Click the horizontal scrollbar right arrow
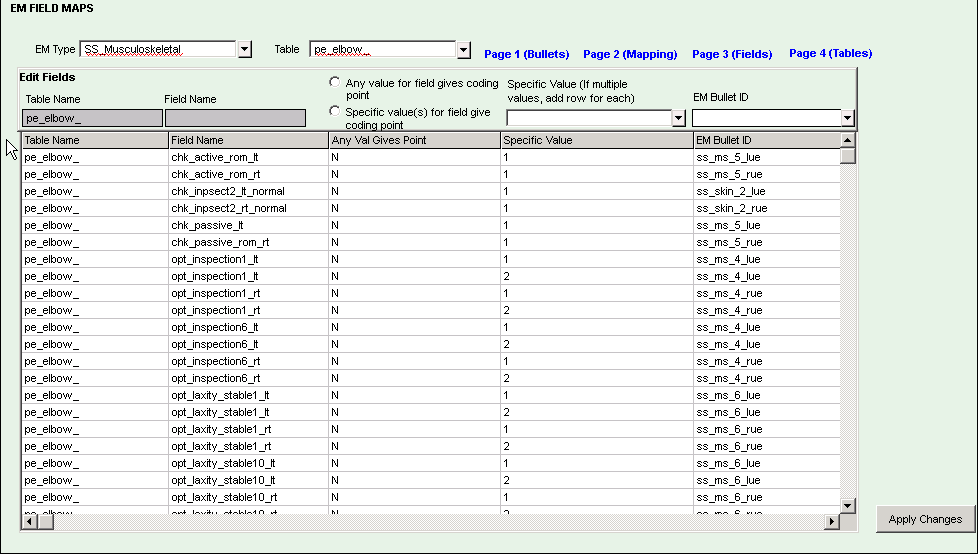 pos(831,521)
